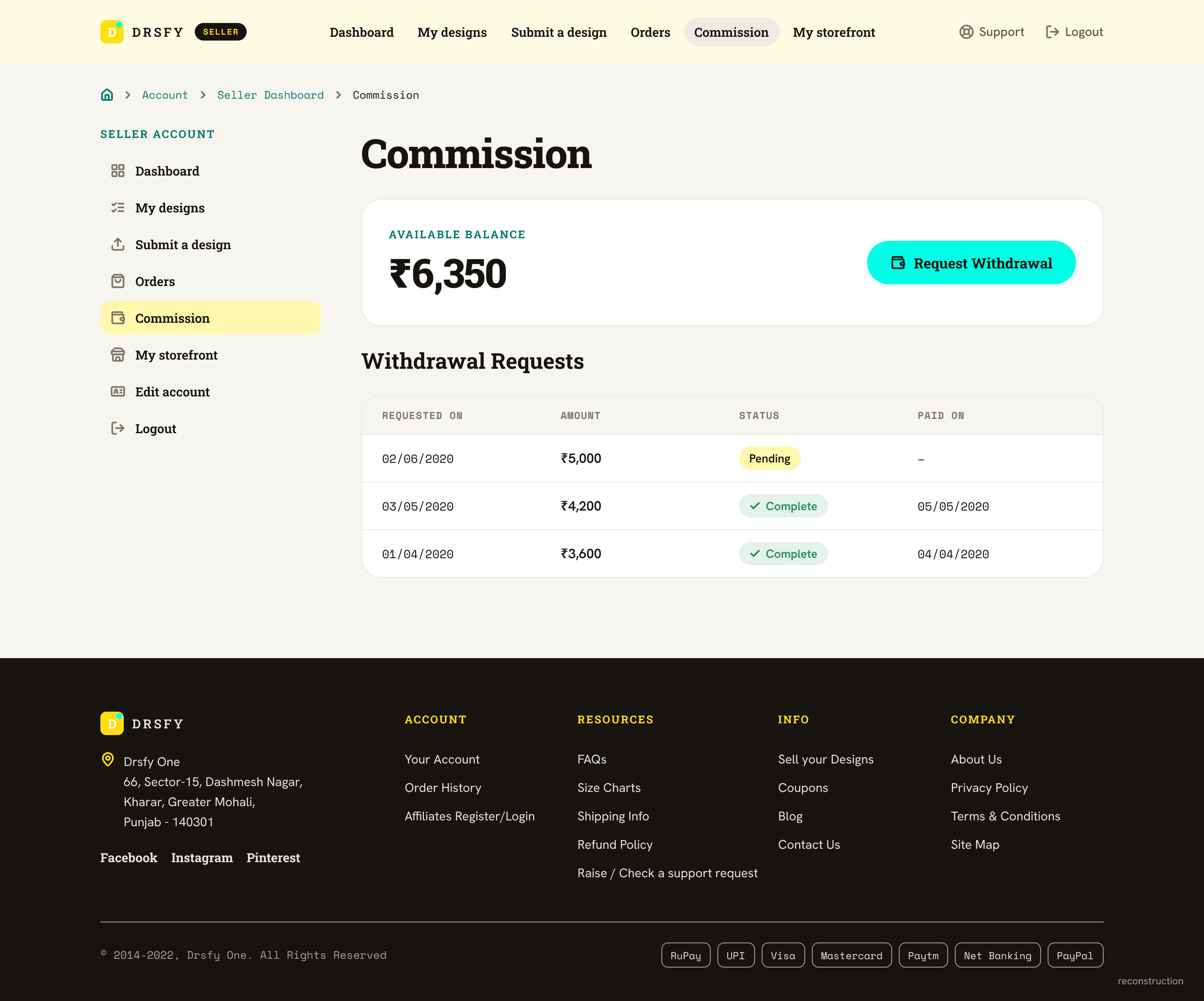1204x1001 pixels.
Task: Go to Submit a design top nav
Action: coord(559,32)
